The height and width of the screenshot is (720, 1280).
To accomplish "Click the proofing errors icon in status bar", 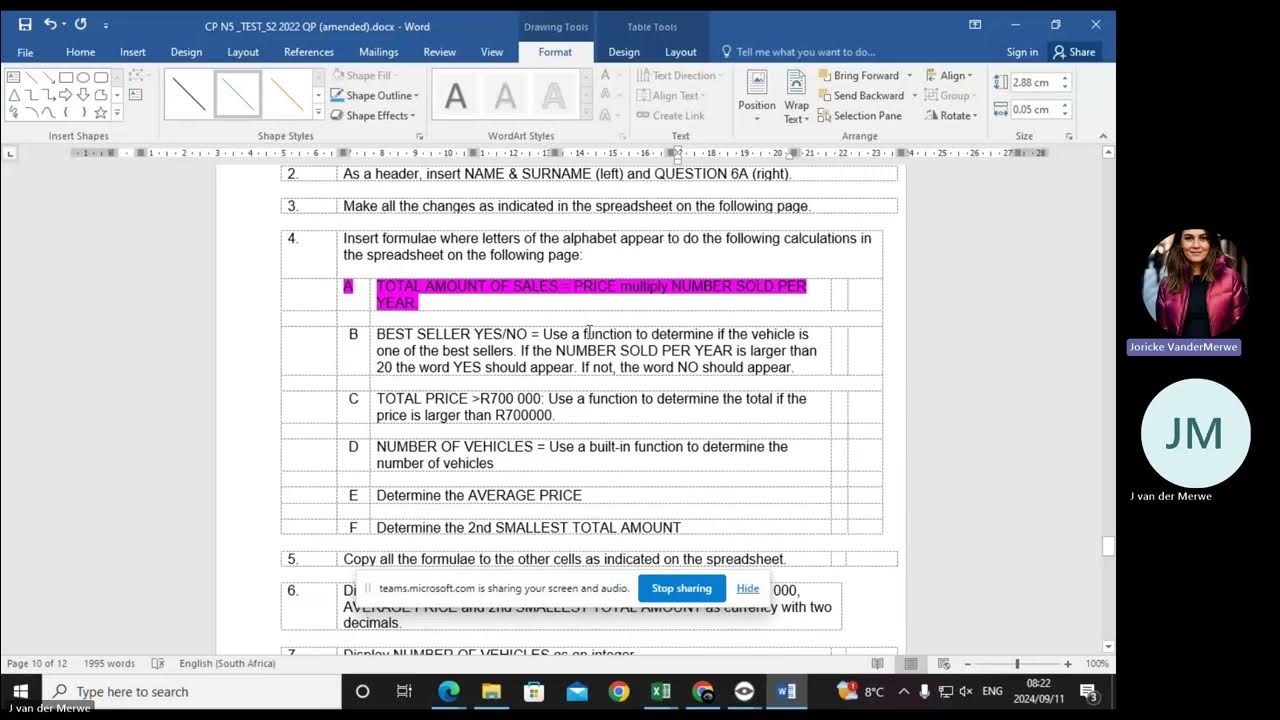I will click(x=157, y=664).
